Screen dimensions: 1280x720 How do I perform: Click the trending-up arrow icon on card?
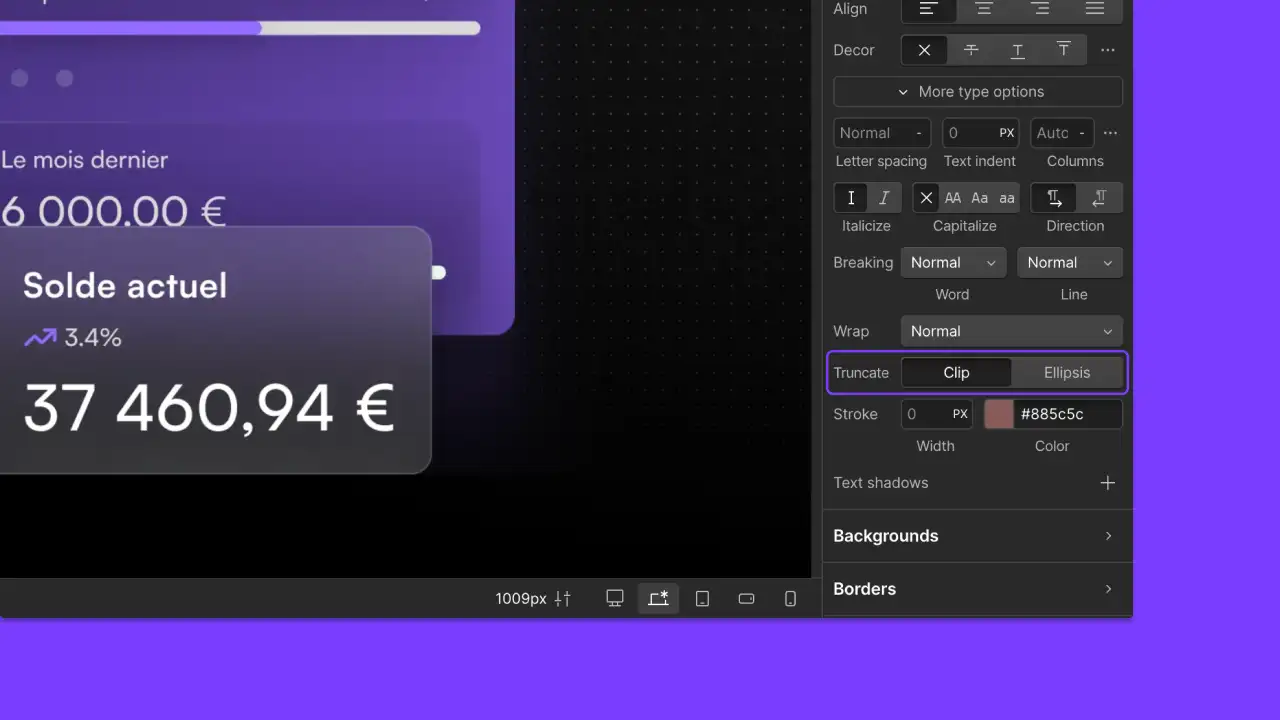(41, 338)
